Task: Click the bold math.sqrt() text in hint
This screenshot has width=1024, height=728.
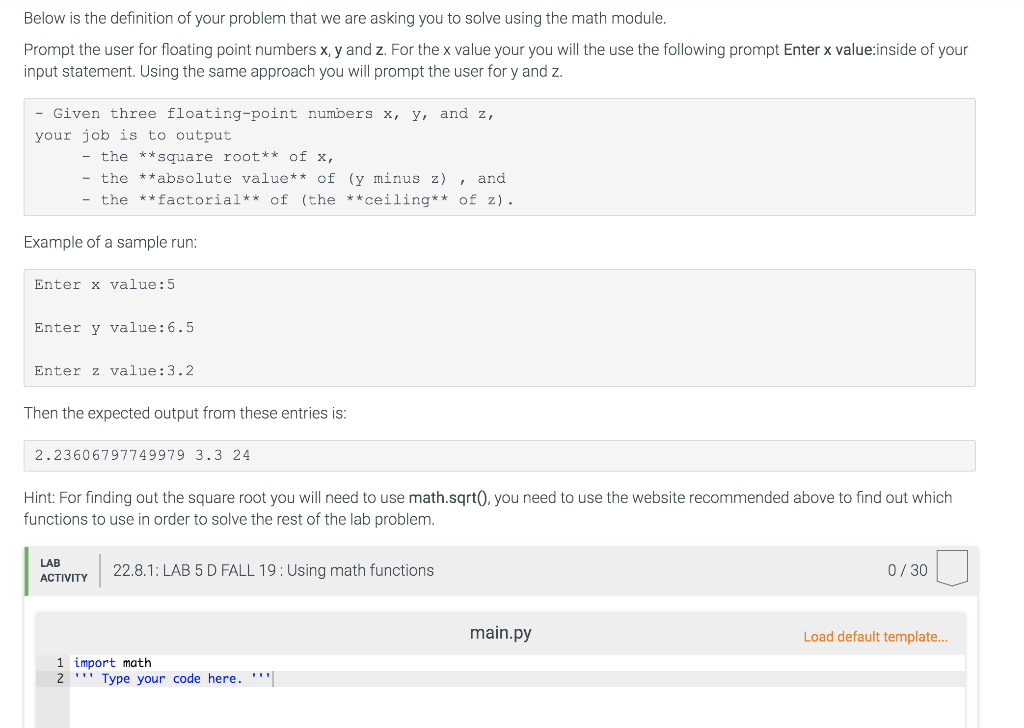Action: click(x=448, y=498)
